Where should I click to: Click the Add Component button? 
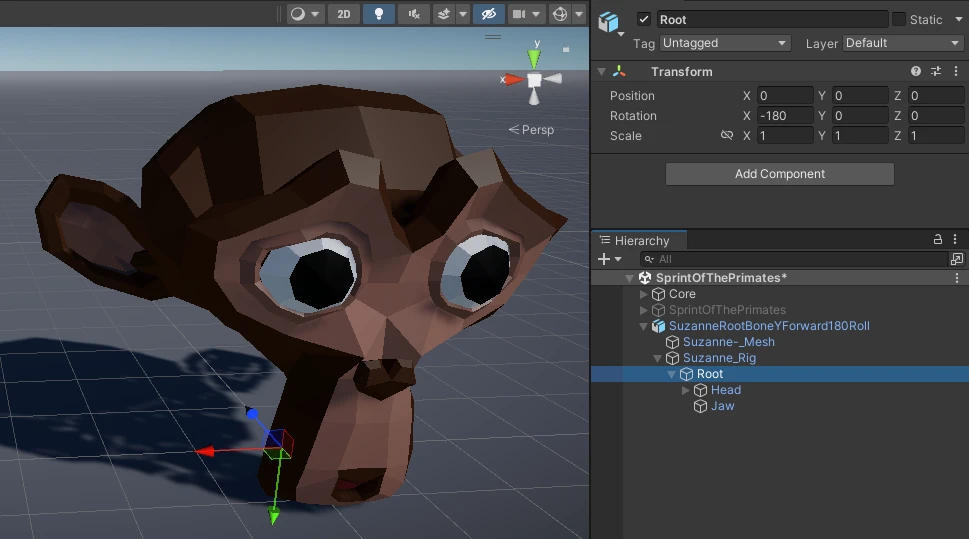(779, 174)
